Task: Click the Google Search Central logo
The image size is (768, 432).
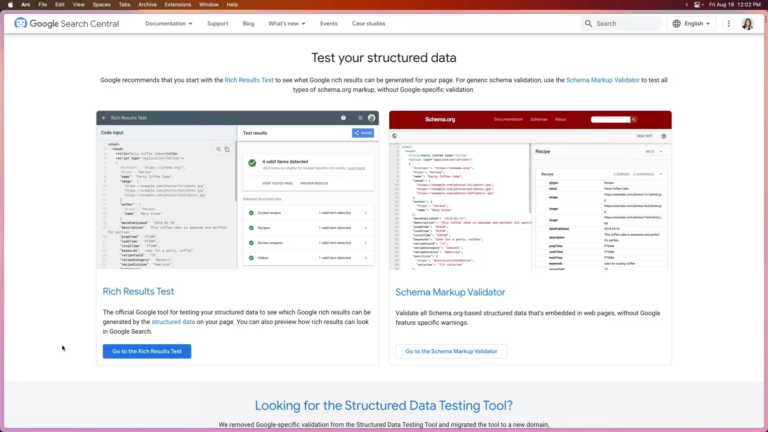Action: [67, 24]
